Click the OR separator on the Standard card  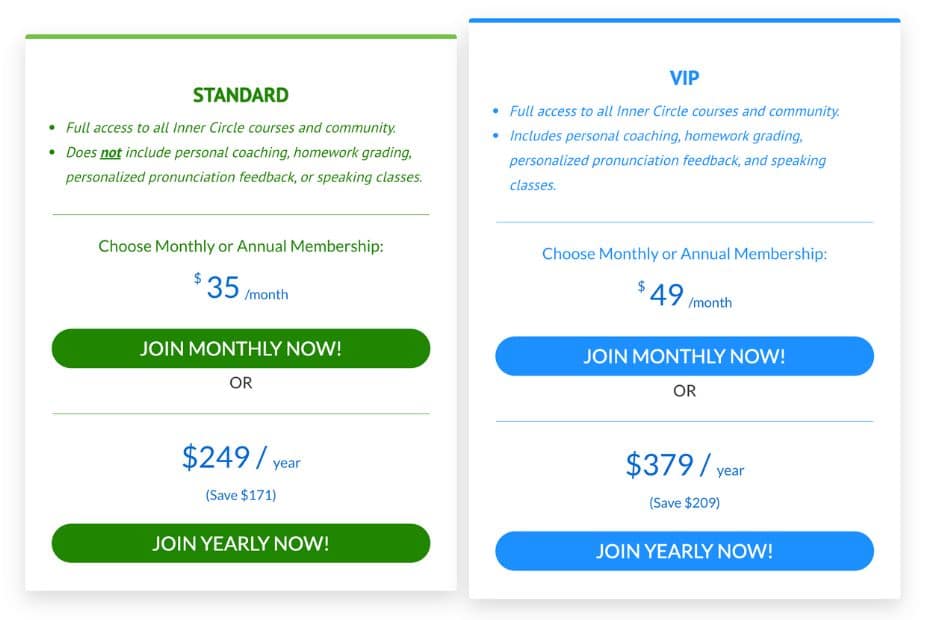point(240,383)
